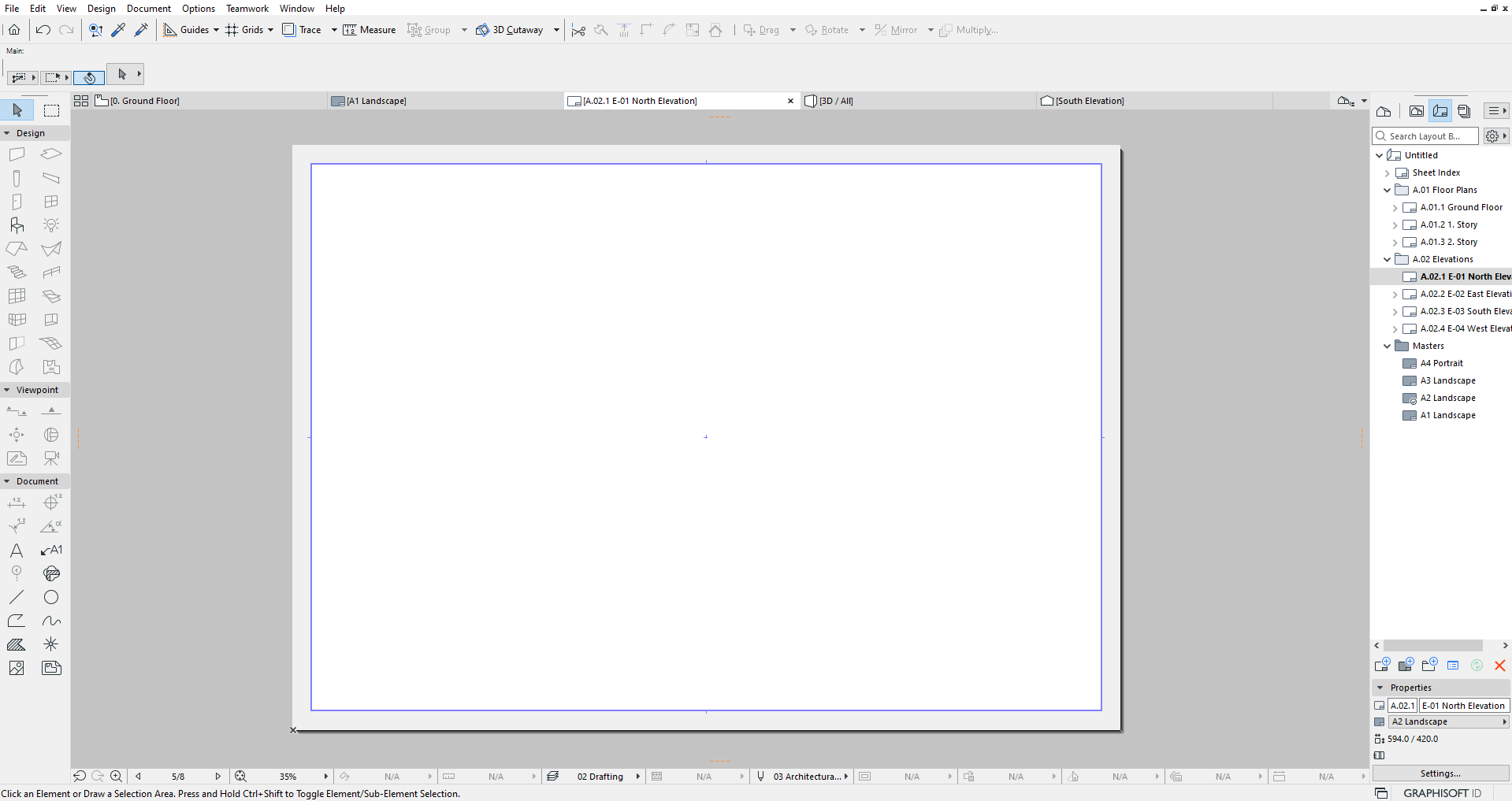The image size is (1512, 801).
Task: Toggle the 3D Cutaway
Action: tap(510, 30)
